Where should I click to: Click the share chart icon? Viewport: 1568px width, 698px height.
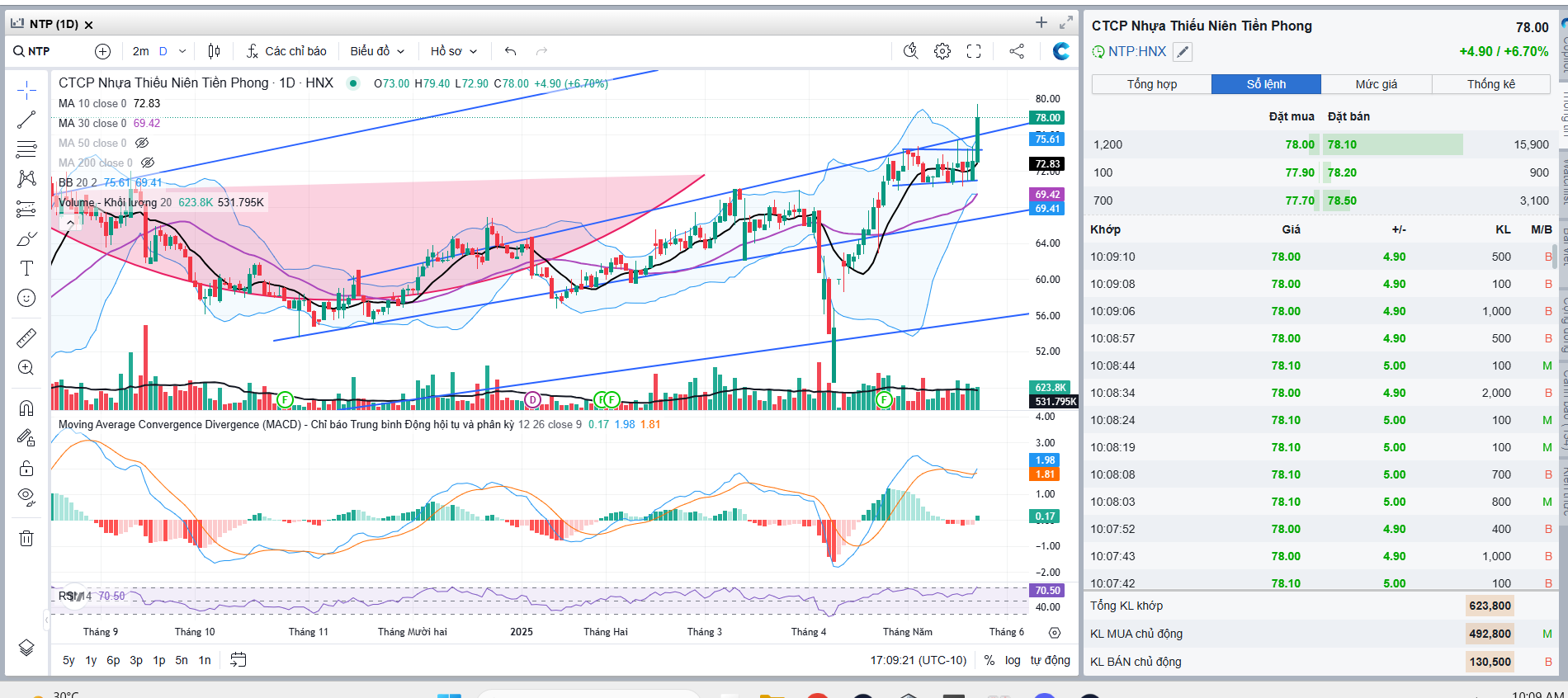[1017, 51]
